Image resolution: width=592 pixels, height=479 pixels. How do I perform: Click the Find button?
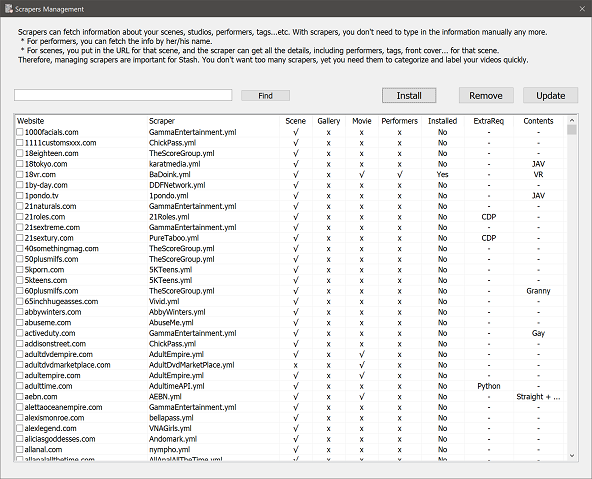265,95
